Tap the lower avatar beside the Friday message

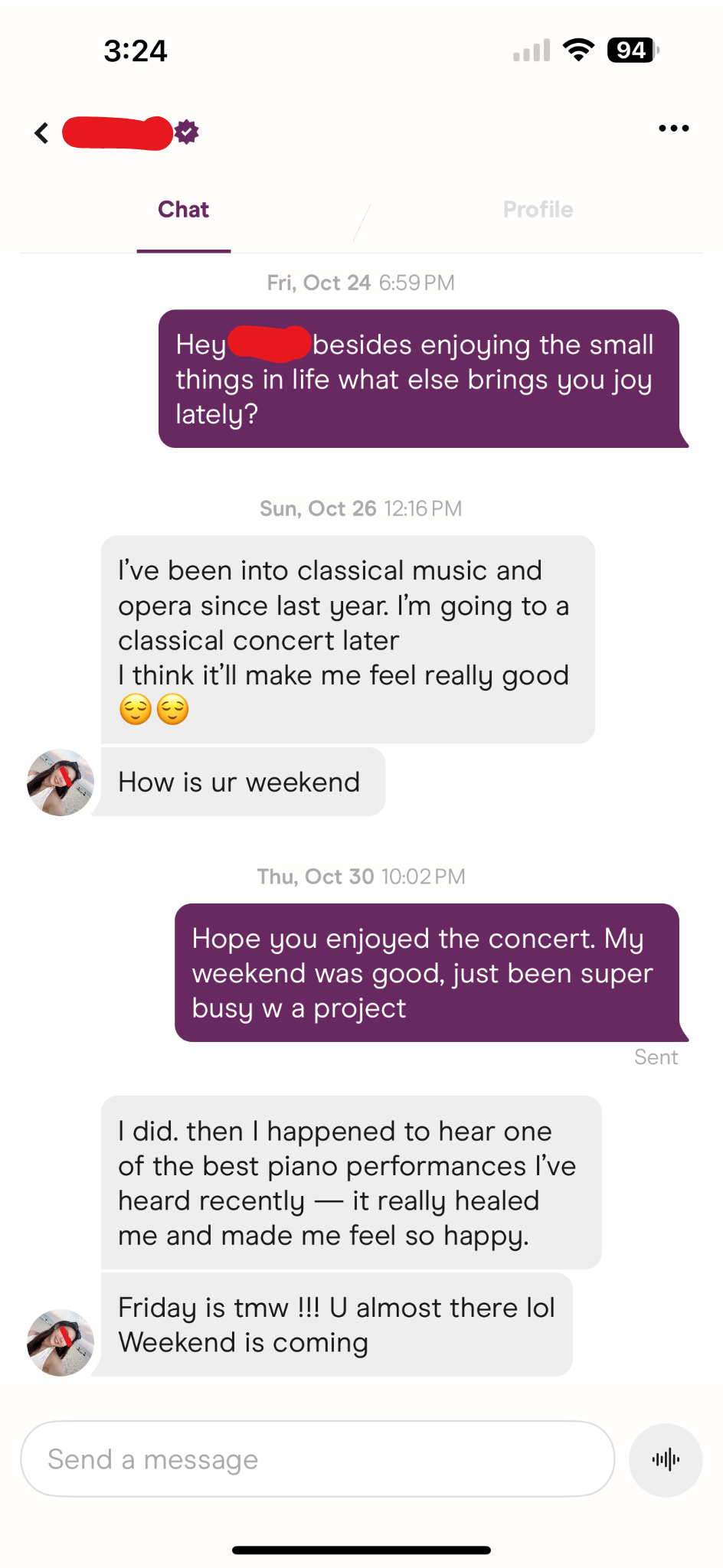click(59, 1342)
